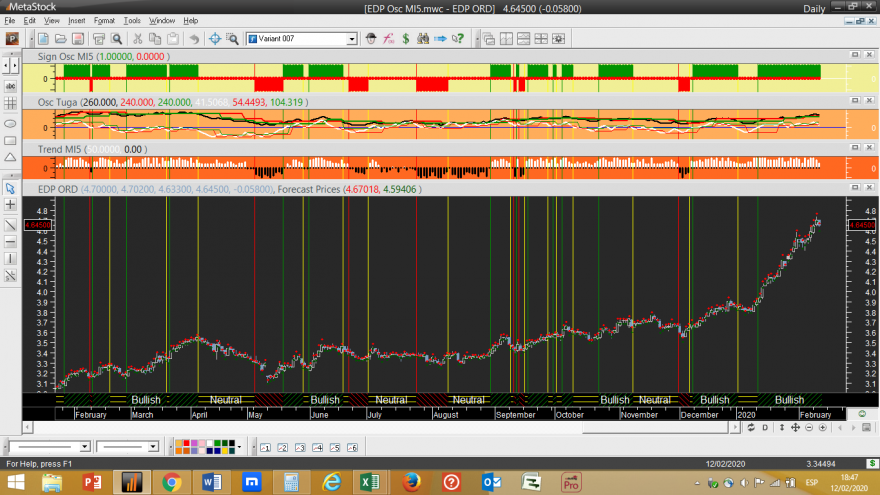Zoom in chart with plus icon
Screen dimensions: 880x495
823,428
